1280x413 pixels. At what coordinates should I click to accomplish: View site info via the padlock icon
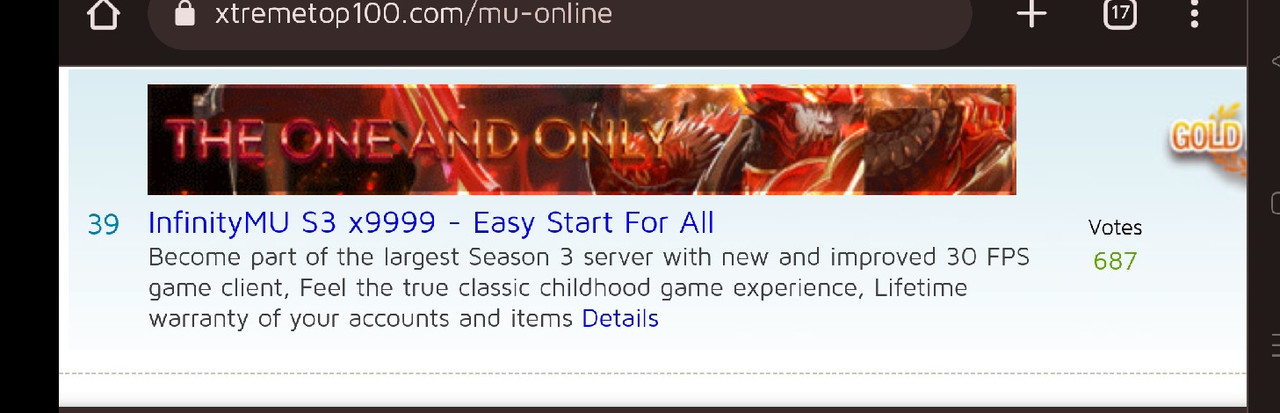pyautogui.click(x=183, y=13)
